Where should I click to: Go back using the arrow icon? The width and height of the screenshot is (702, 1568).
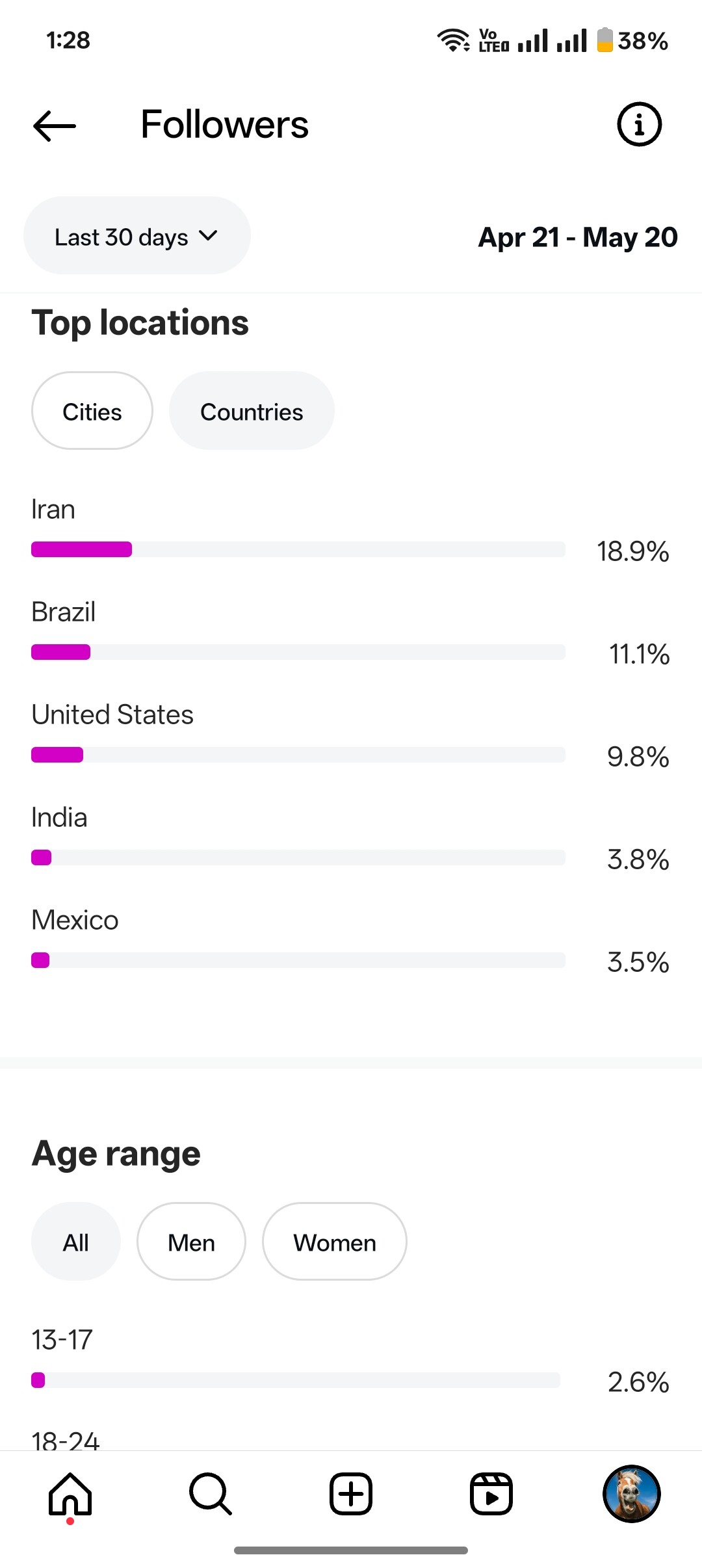pos(55,125)
